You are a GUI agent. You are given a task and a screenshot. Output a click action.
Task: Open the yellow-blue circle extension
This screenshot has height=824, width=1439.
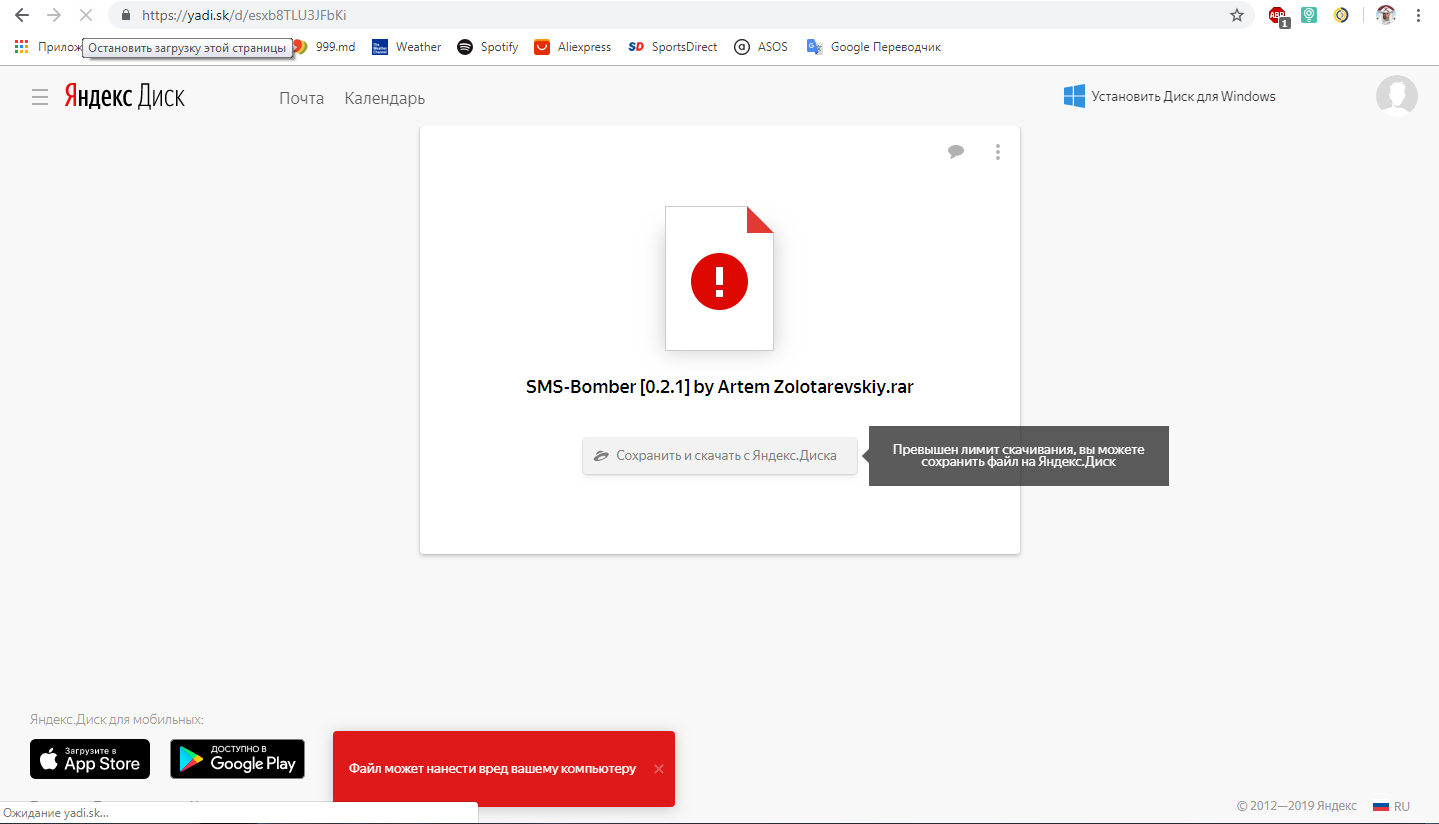(x=1341, y=15)
